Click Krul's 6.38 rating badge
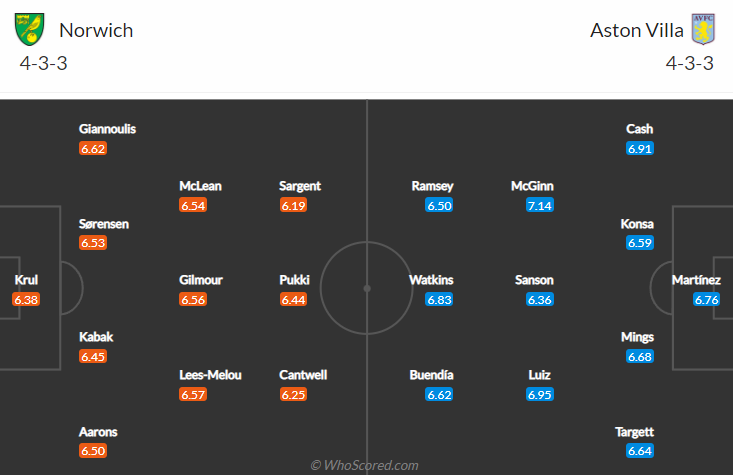 (x=26, y=299)
